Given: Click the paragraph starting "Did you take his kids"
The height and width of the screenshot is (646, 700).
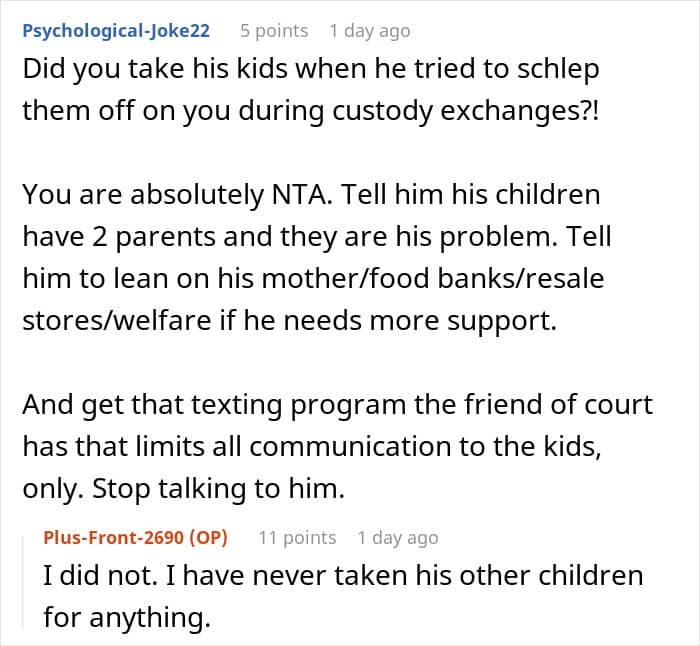Looking at the screenshot, I should pyautogui.click(x=311, y=90).
